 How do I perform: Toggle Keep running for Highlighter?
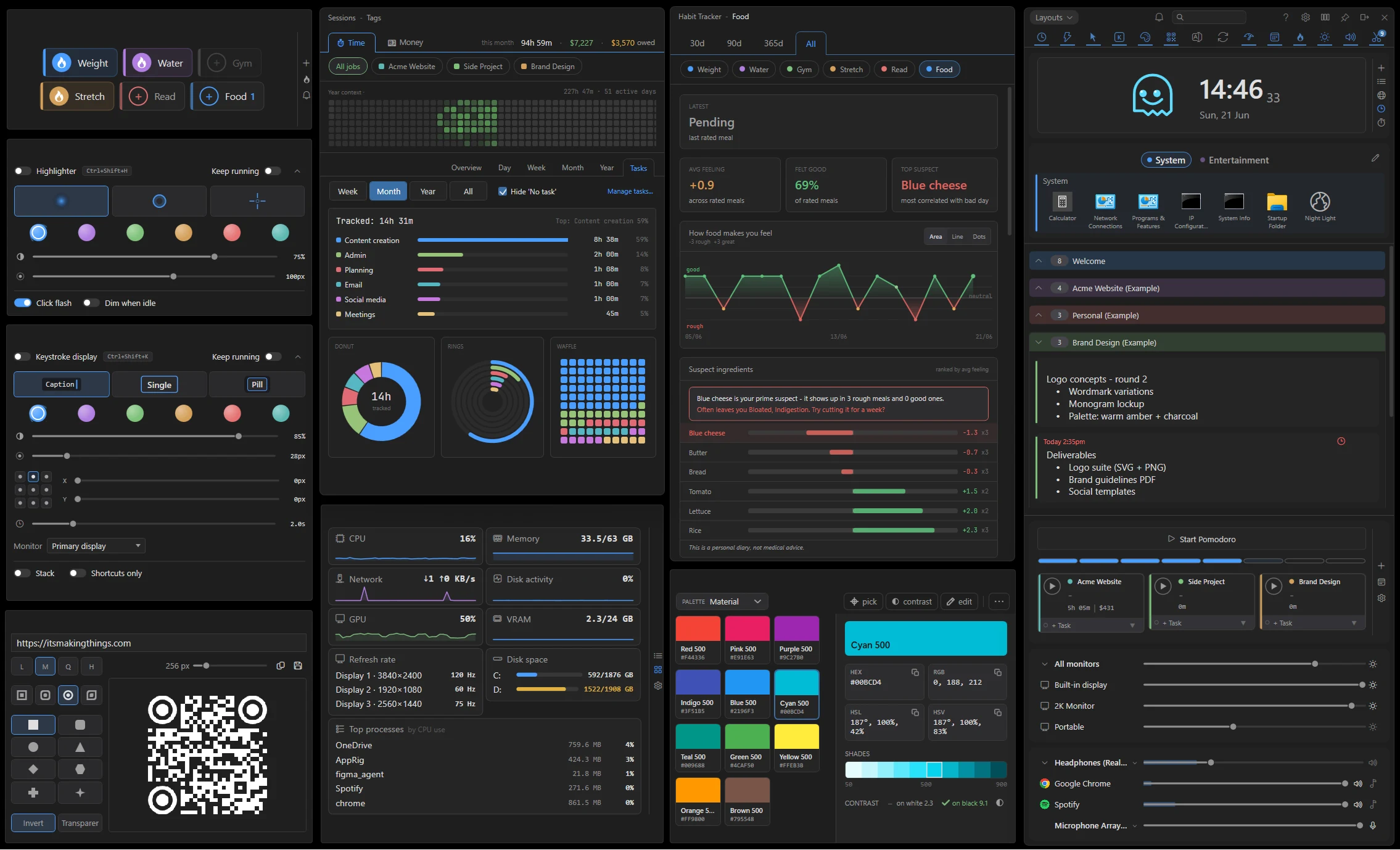(273, 171)
